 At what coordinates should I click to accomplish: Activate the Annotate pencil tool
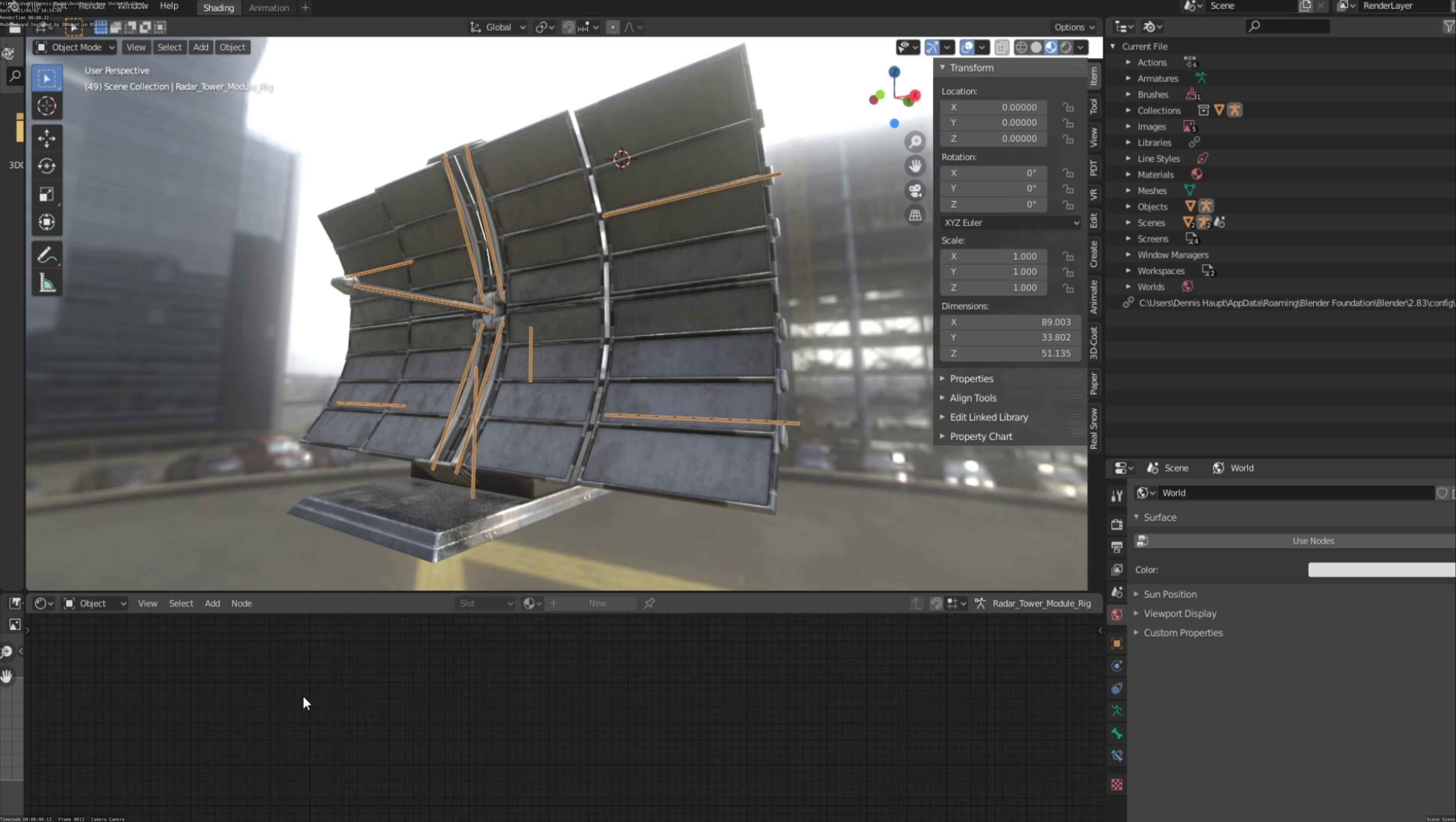pyautogui.click(x=46, y=256)
